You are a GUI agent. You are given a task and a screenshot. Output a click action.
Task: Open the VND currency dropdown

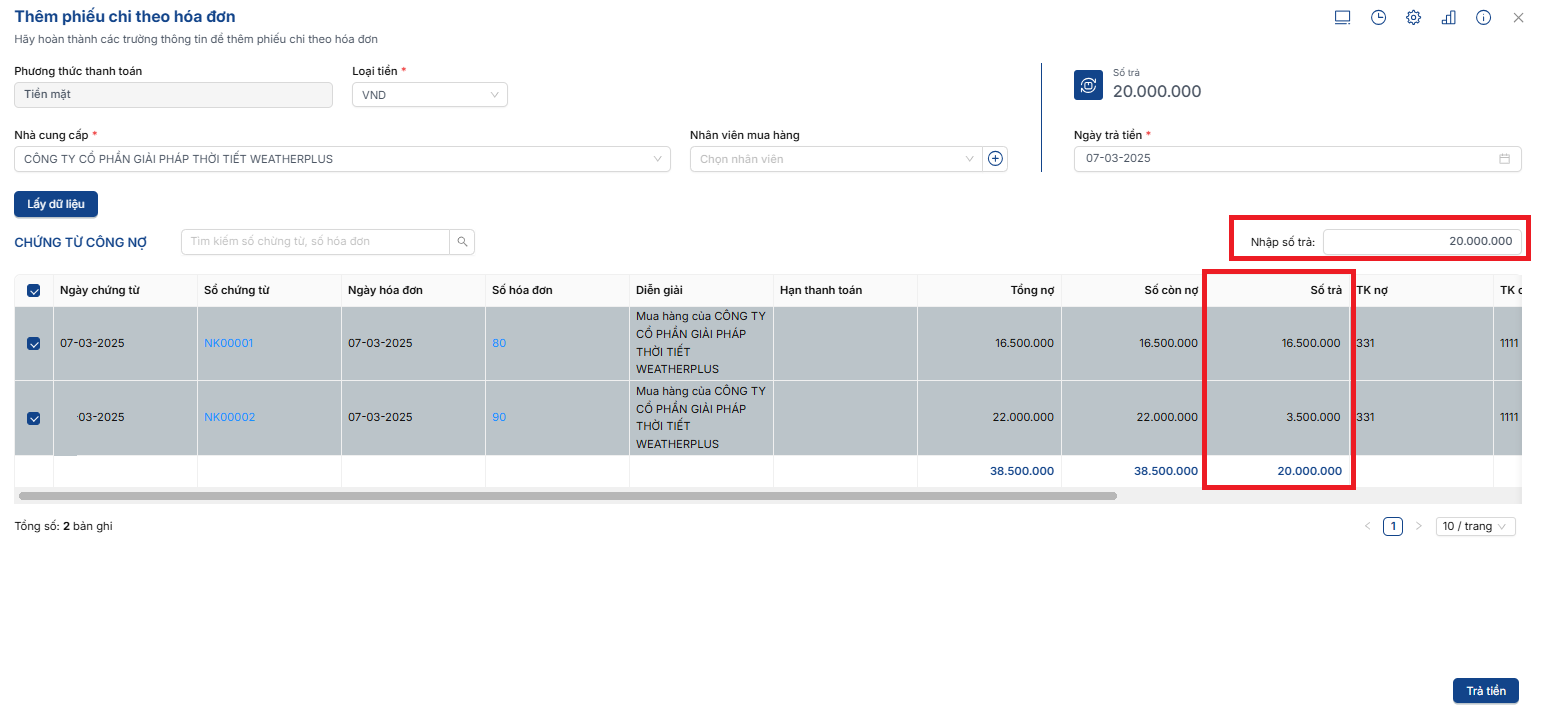(430, 95)
